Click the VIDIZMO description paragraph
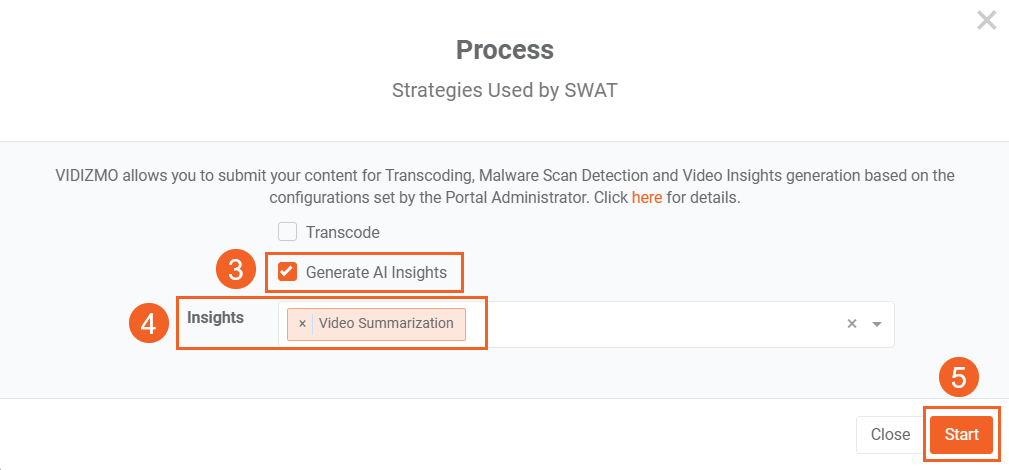1009x470 pixels. tap(504, 186)
